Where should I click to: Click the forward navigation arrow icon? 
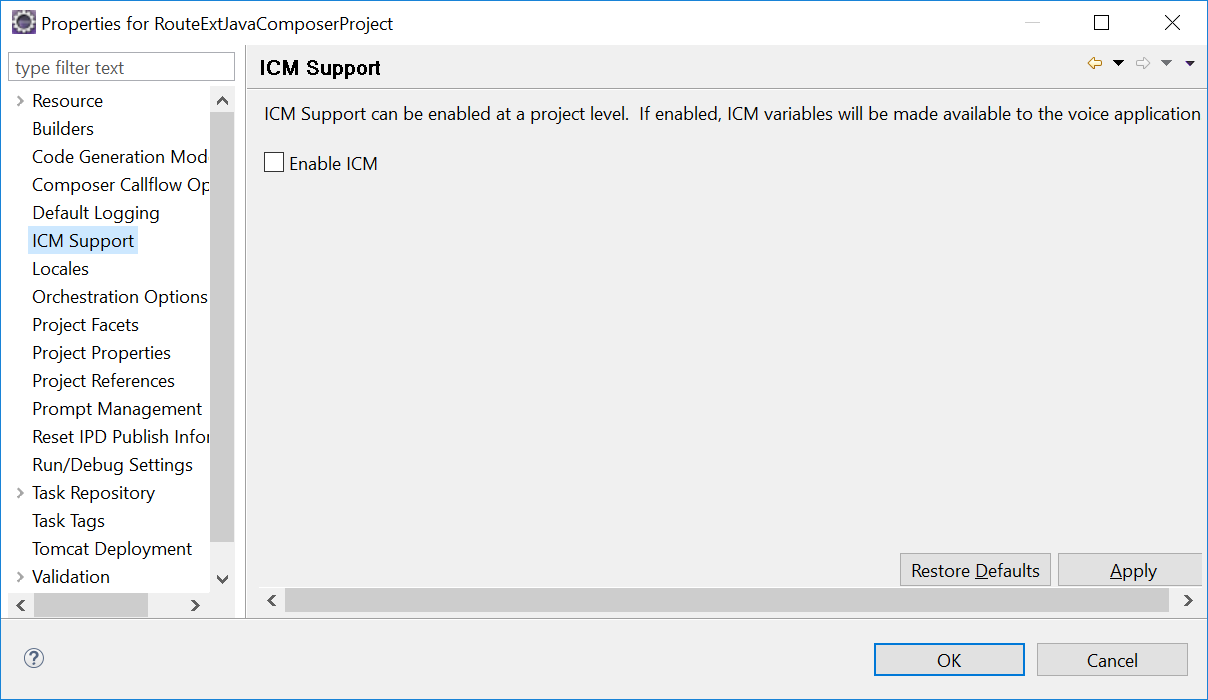click(x=1143, y=64)
